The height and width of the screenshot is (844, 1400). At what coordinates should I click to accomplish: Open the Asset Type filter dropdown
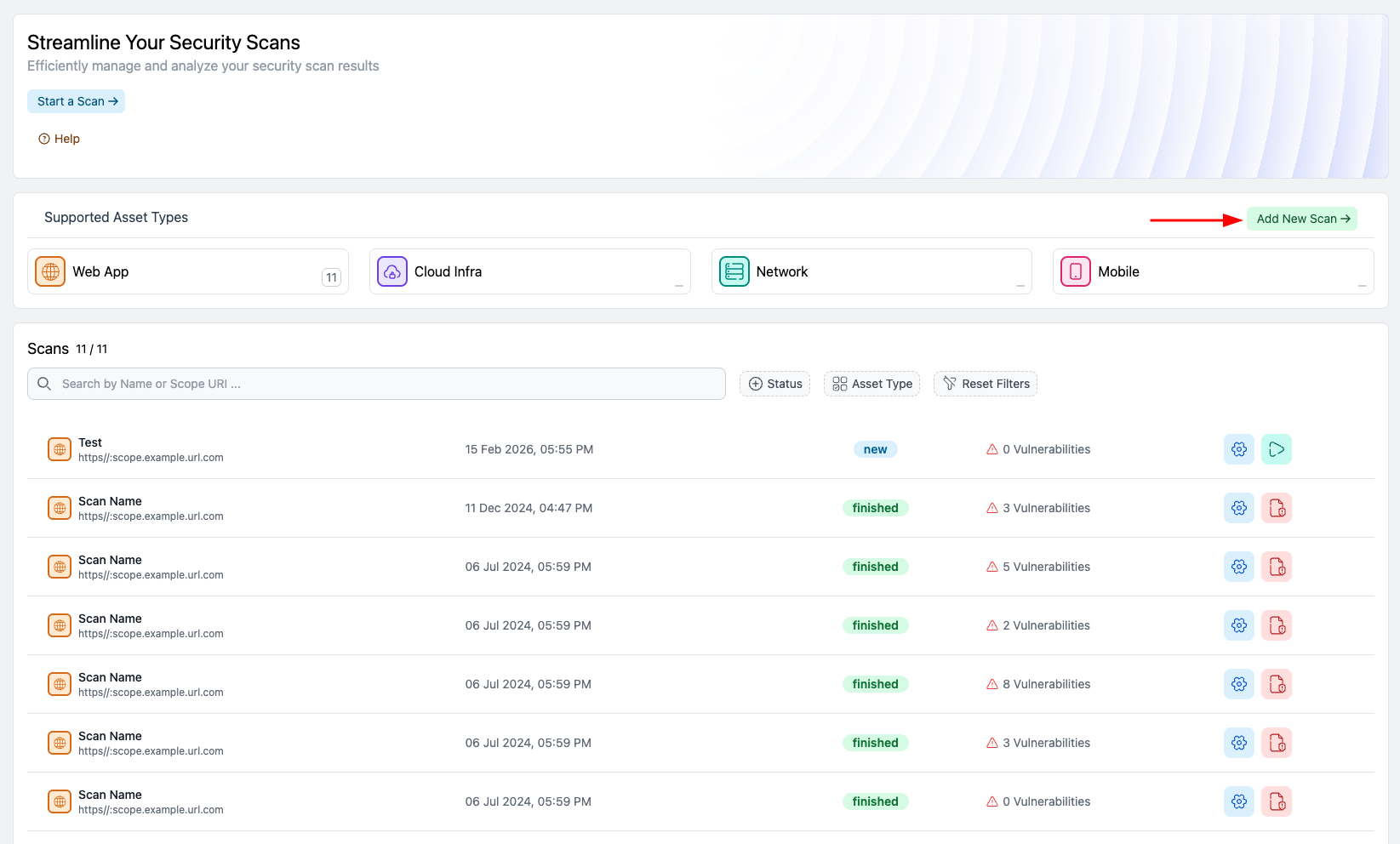(x=871, y=384)
